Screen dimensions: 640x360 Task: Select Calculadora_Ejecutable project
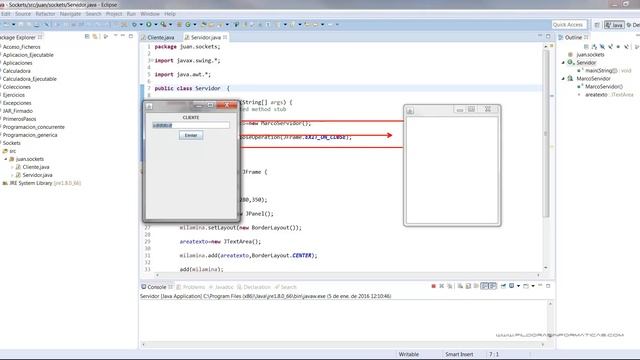click(29, 79)
